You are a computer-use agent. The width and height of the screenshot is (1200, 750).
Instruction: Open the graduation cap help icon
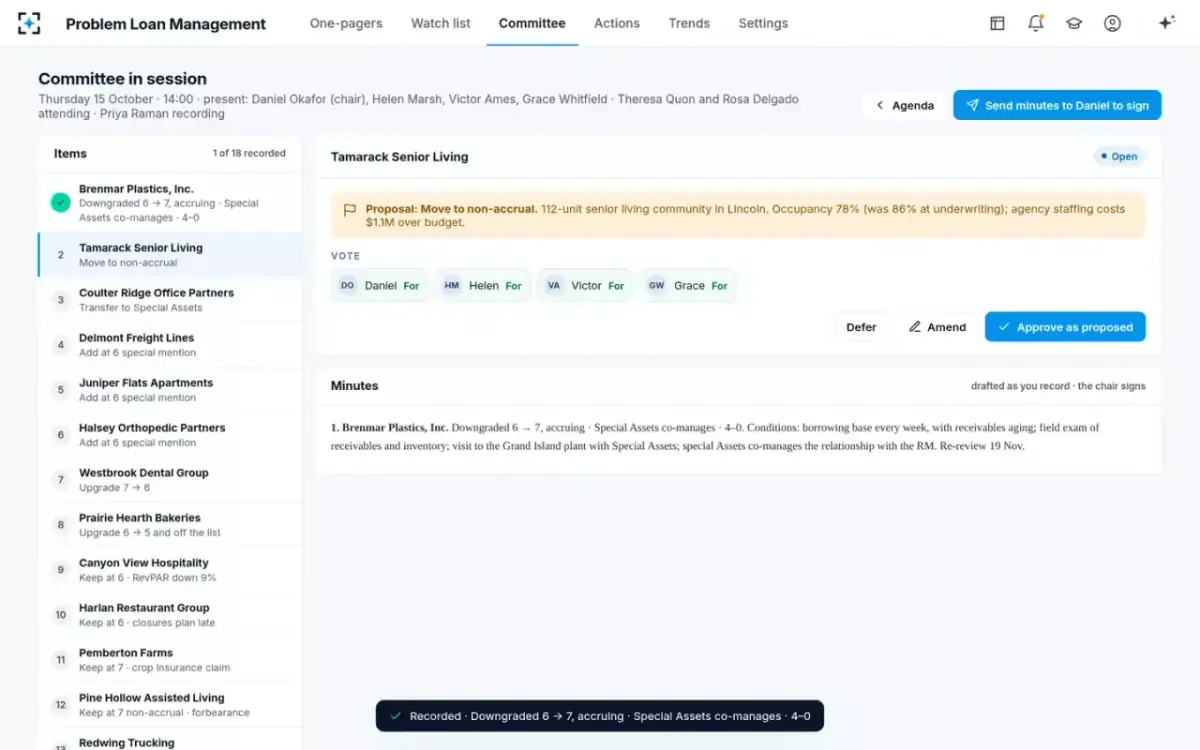coord(1074,23)
